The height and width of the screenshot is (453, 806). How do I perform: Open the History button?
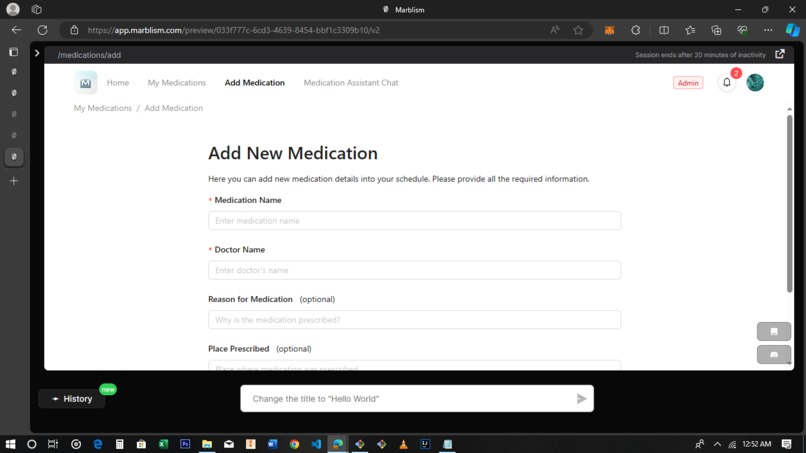pos(72,398)
